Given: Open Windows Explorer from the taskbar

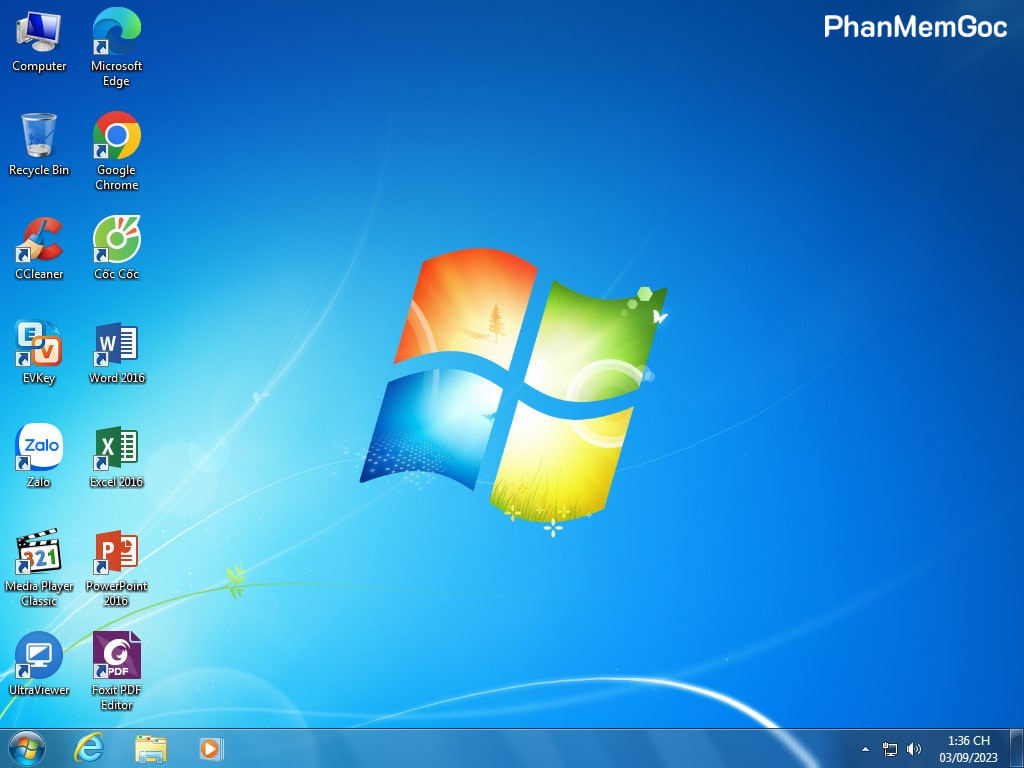Looking at the screenshot, I should pos(151,748).
